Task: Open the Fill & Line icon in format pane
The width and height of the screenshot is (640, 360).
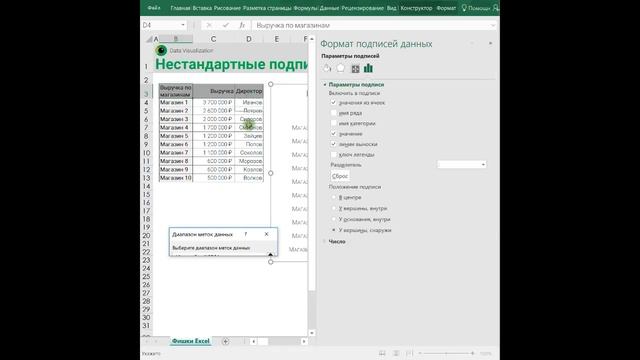Action: tap(327, 69)
